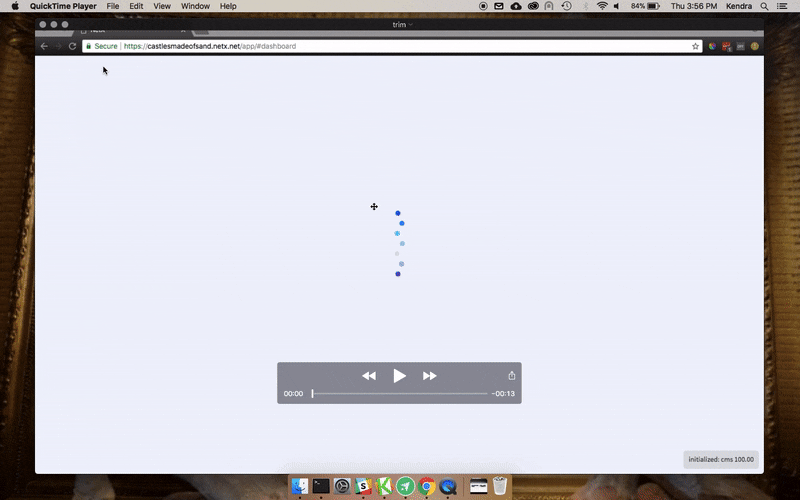Bookmark the page with the star icon
Image resolution: width=800 pixels, height=500 pixels.
pyautogui.click(x=695, y=46)
